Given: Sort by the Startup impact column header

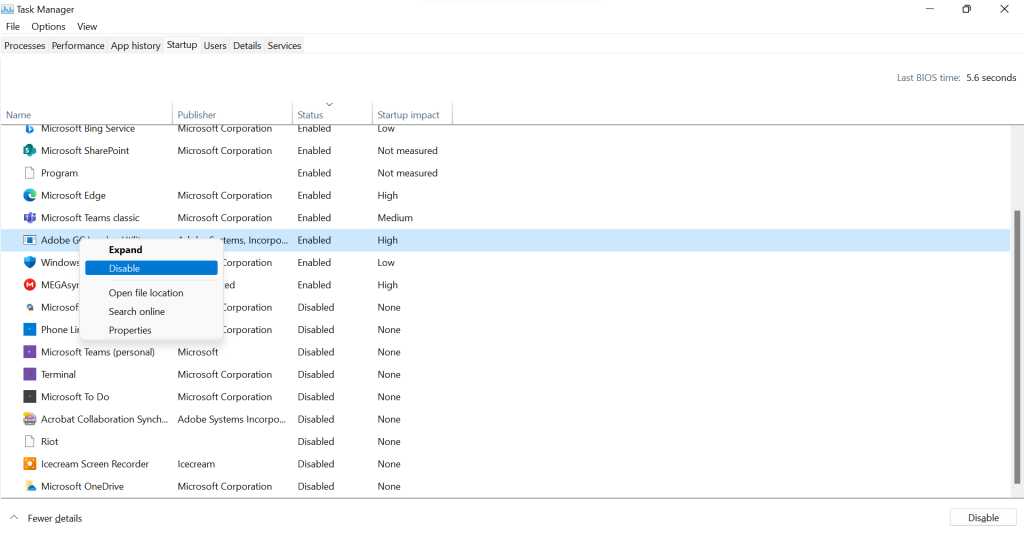Looking at the screenshot, I should tap(411, 114).
